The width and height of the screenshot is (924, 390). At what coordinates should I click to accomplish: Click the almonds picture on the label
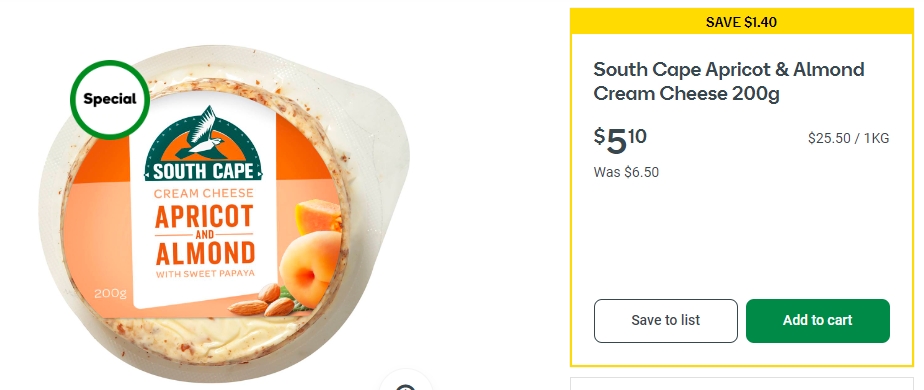(x=261, y=300)
